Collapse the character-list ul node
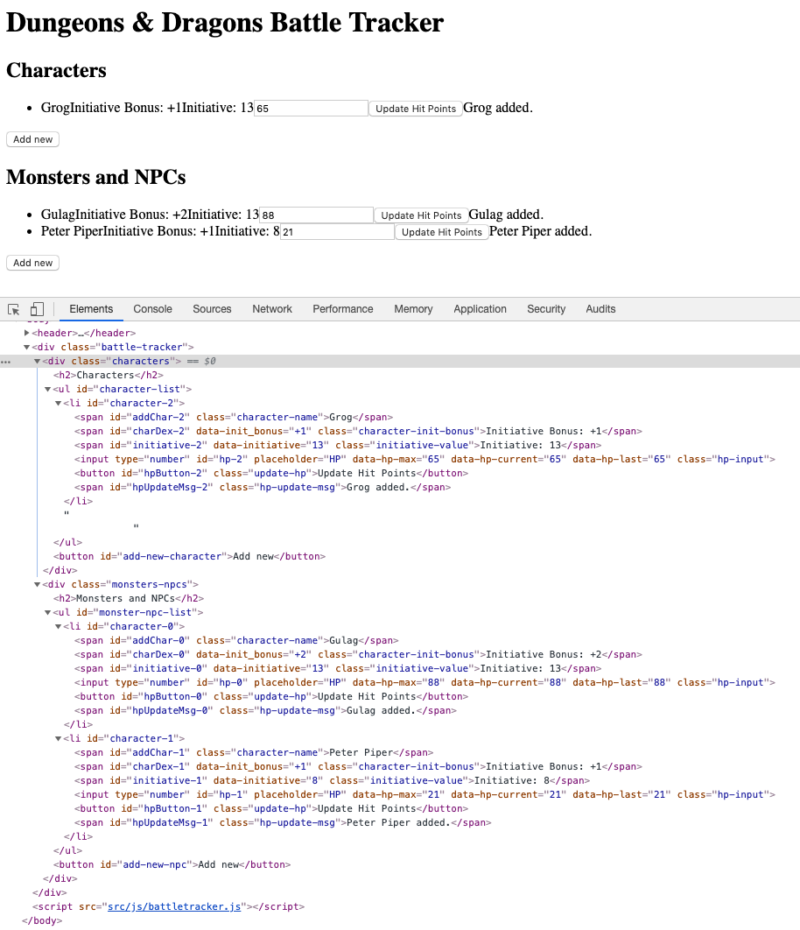The width and height of the screenshot is (800, 930). click(48, 389)
